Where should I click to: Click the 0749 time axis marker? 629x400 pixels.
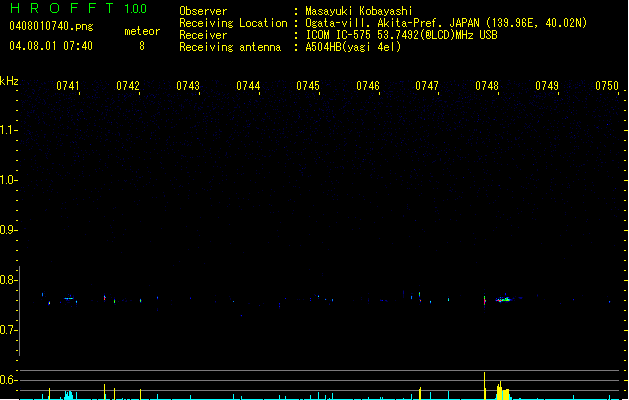point(547,86)
